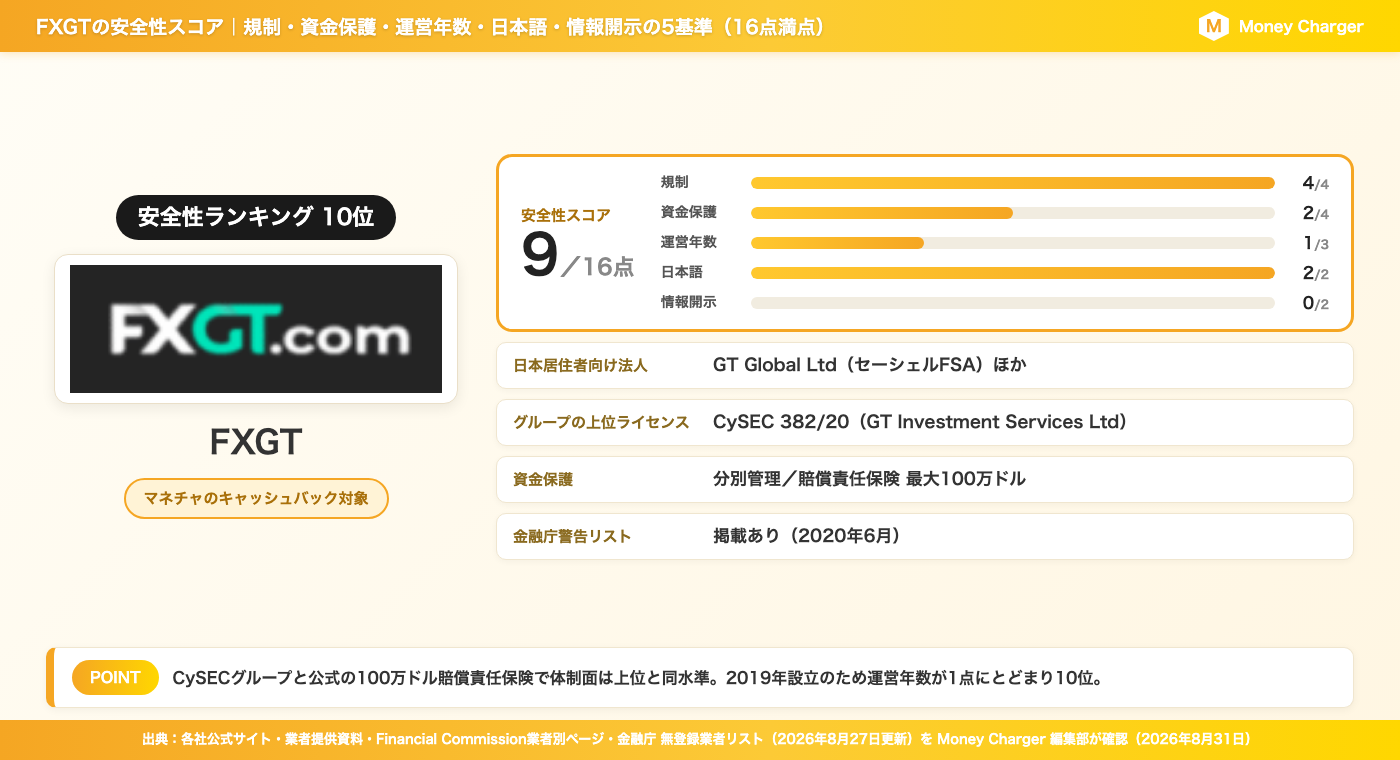Select the 資金保護 info row with 100万ドル

(x=924, y=480)
